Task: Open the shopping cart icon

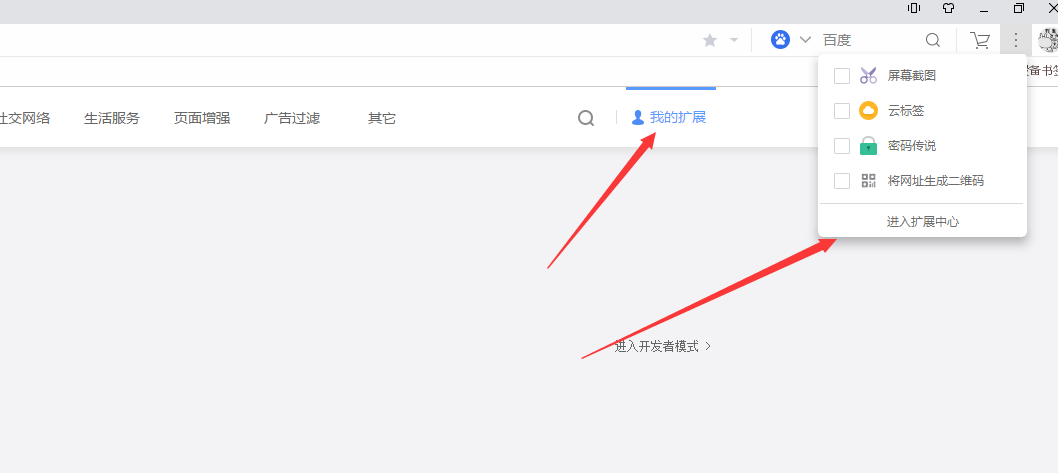Action: click(980, 40)
